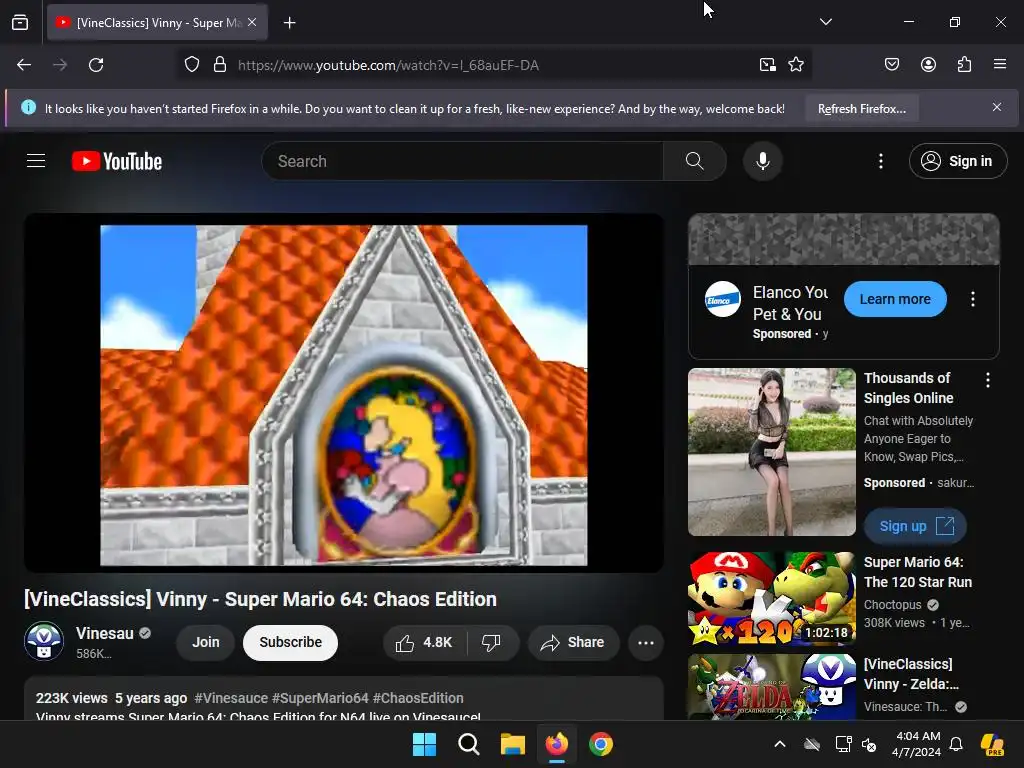Open muted volume tray icon
This screenshot has height=768, width=1024.
pyautogui.click(x=869, y=744)
